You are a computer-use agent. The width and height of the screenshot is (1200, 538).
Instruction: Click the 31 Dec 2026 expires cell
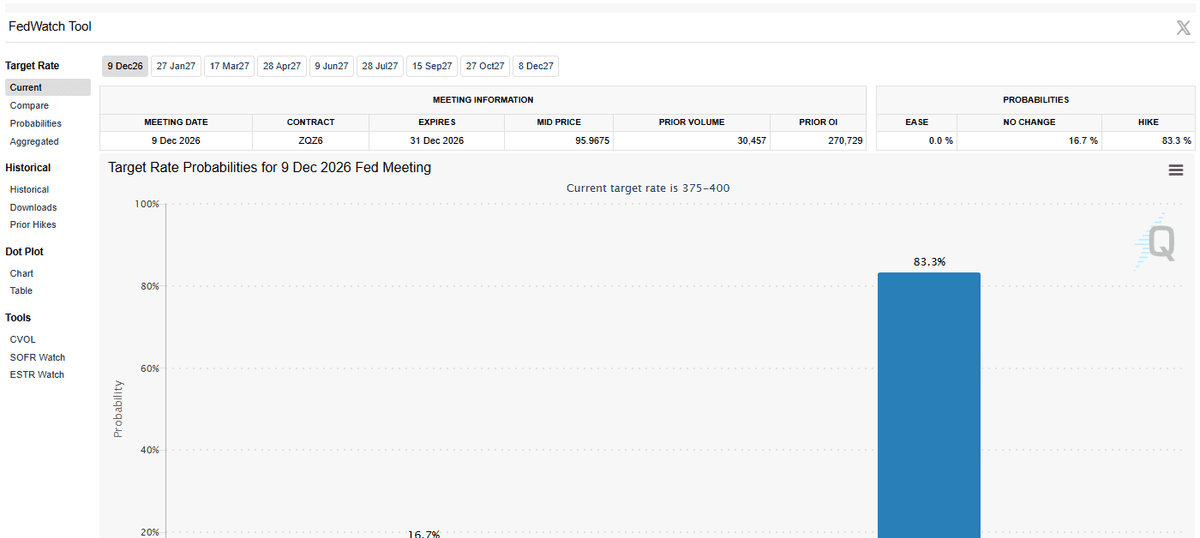pyautogui.click(x=437, y=141)
